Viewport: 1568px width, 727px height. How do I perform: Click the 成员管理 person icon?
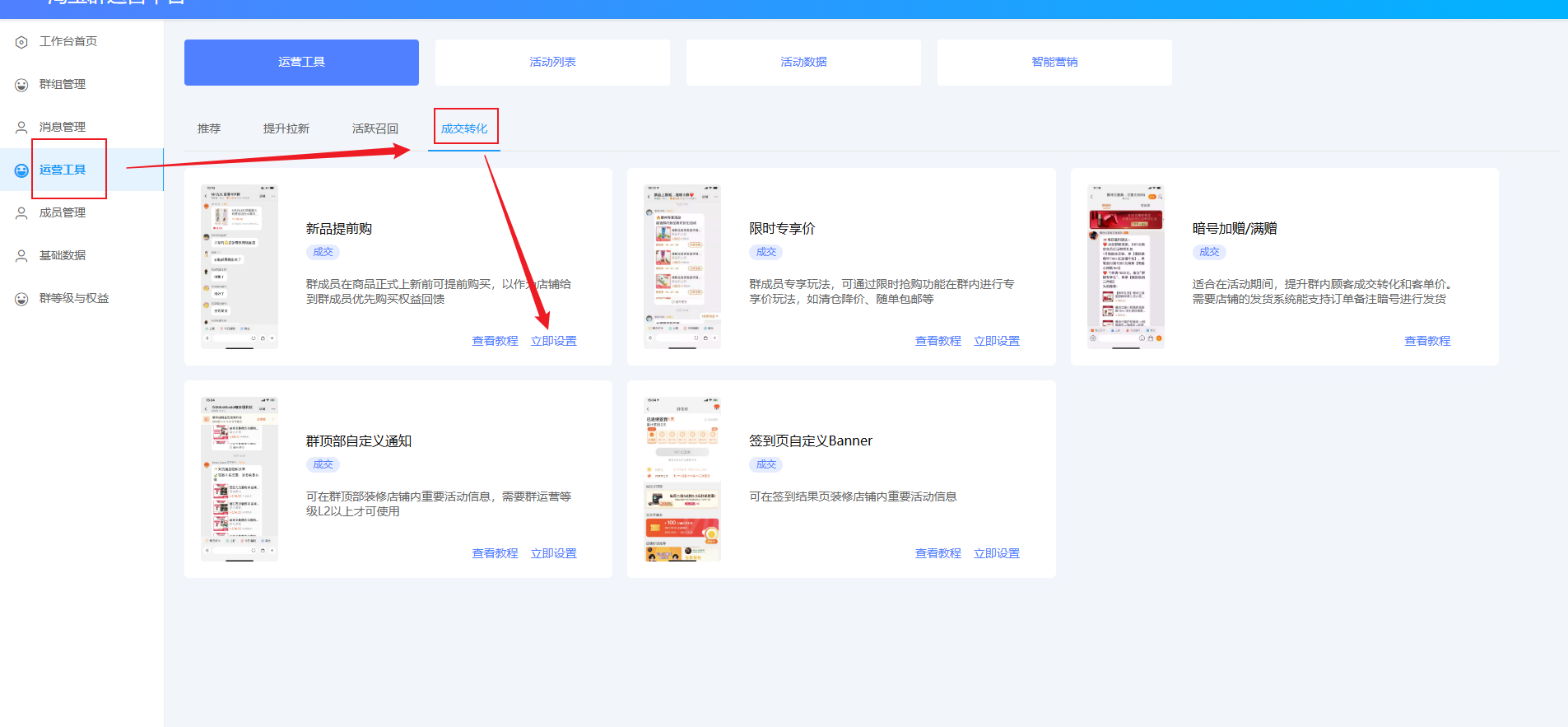pos(21,213)
